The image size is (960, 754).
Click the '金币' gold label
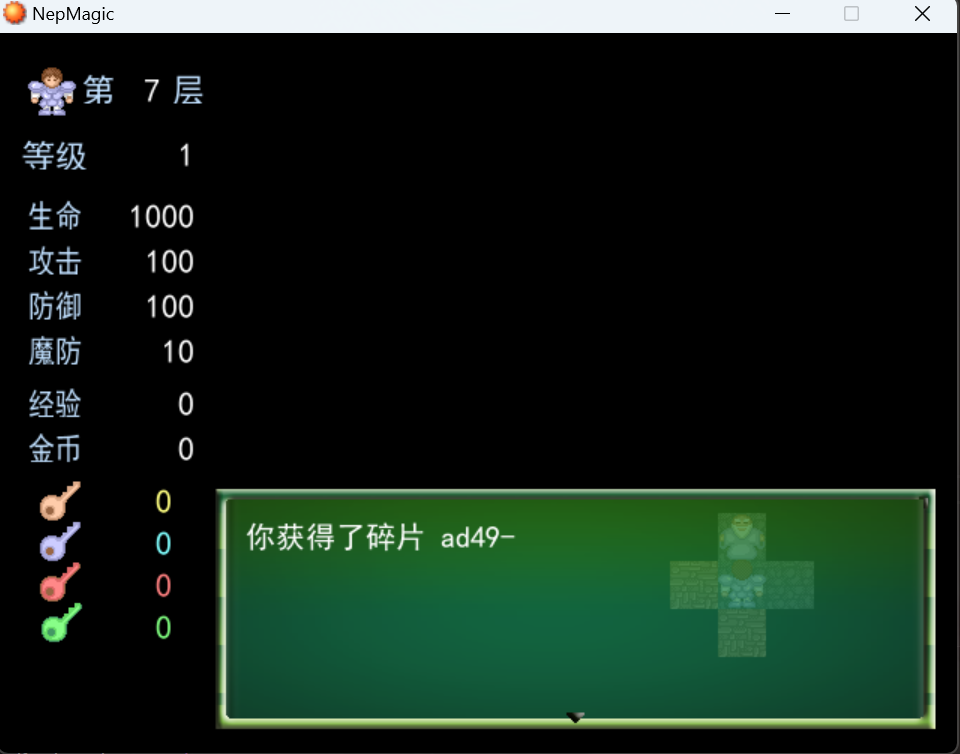click(x=55, y=449)
